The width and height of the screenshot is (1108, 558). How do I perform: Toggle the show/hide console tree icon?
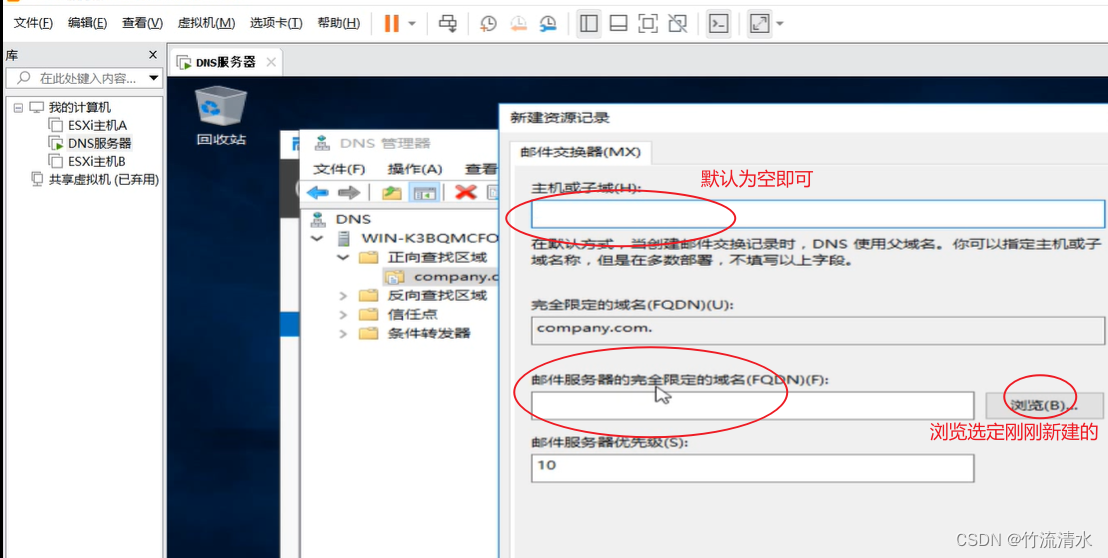click(425, 192)
